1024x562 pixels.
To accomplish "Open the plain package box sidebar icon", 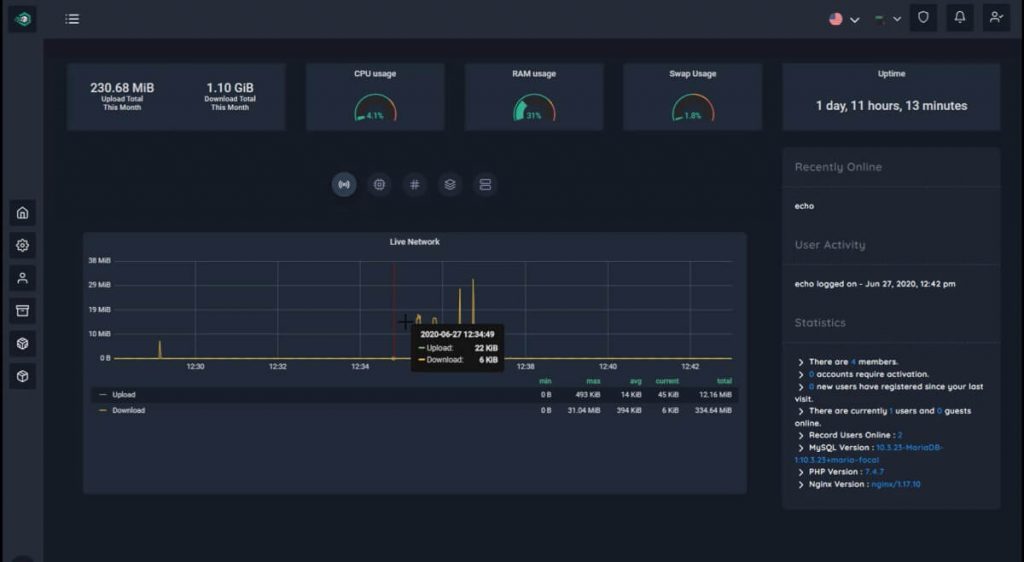I will point(22,376).
